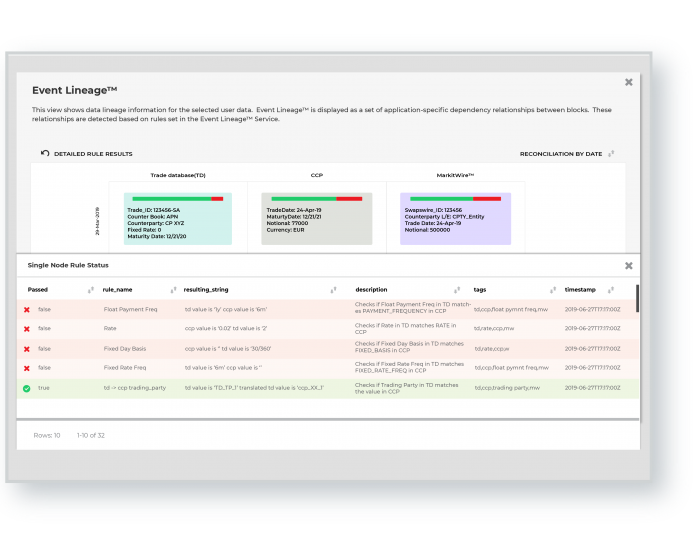The width and height of the screenshot is (696, 541).
Task: Click red X status on Fixed Day Basis row
Action: pos(27,348)
